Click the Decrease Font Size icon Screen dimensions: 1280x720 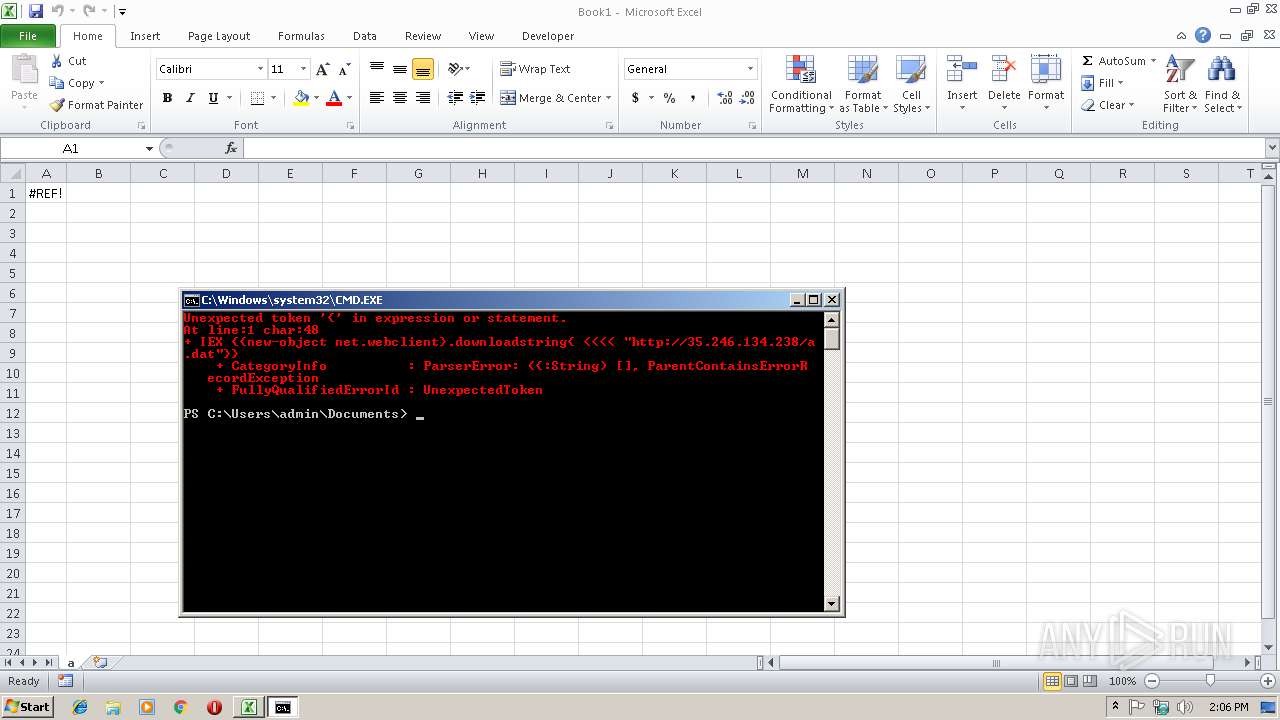click(x=344, y=69)
